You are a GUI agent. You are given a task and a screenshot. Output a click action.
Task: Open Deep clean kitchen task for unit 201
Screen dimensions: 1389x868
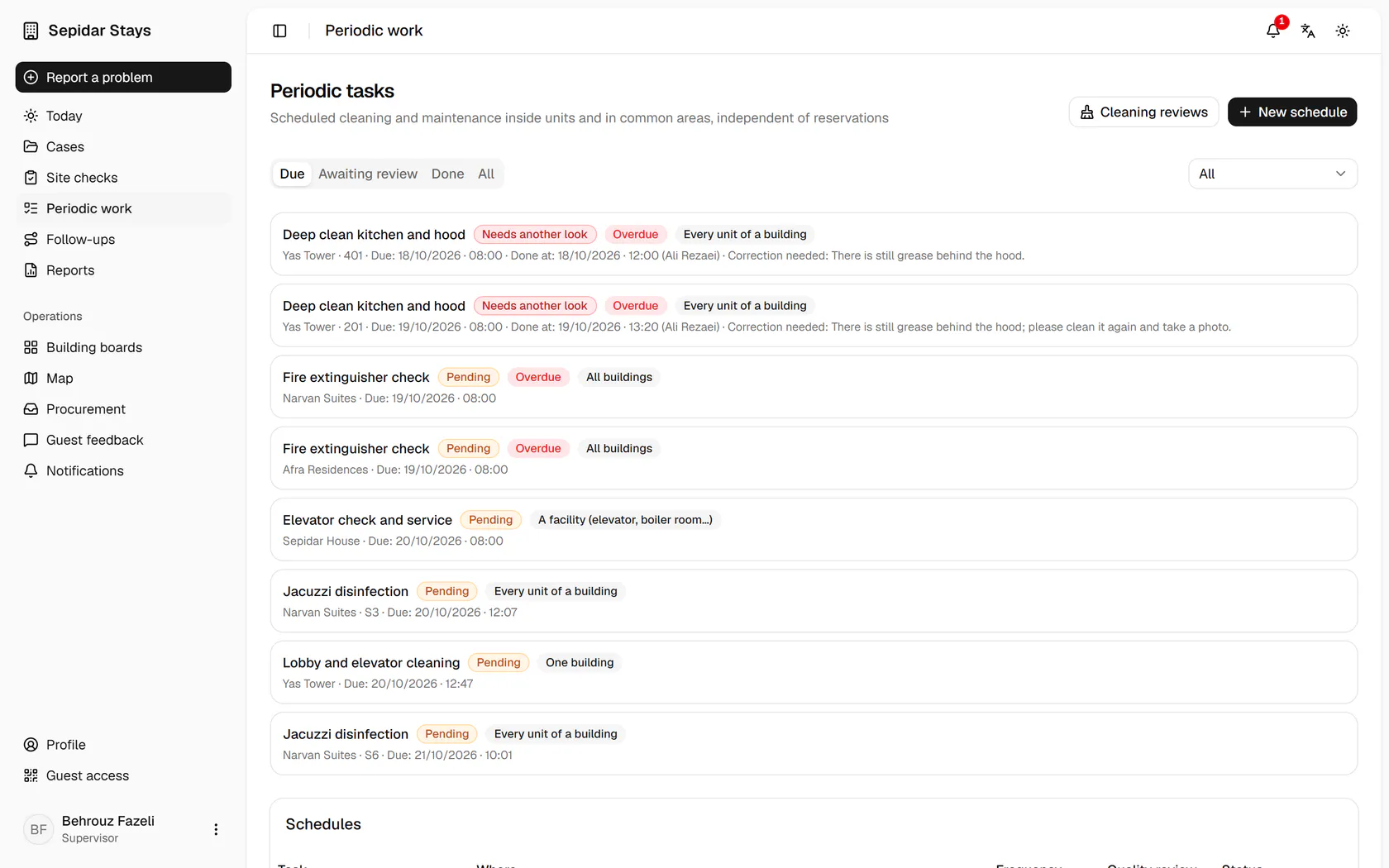coord(814,316)
